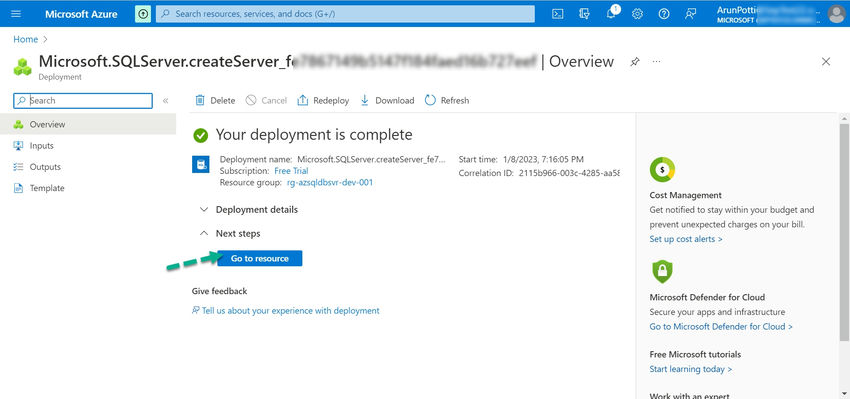850x399 pixels.
Task: Open the portal hamburger menu
Action: click(x=16, y=14)
